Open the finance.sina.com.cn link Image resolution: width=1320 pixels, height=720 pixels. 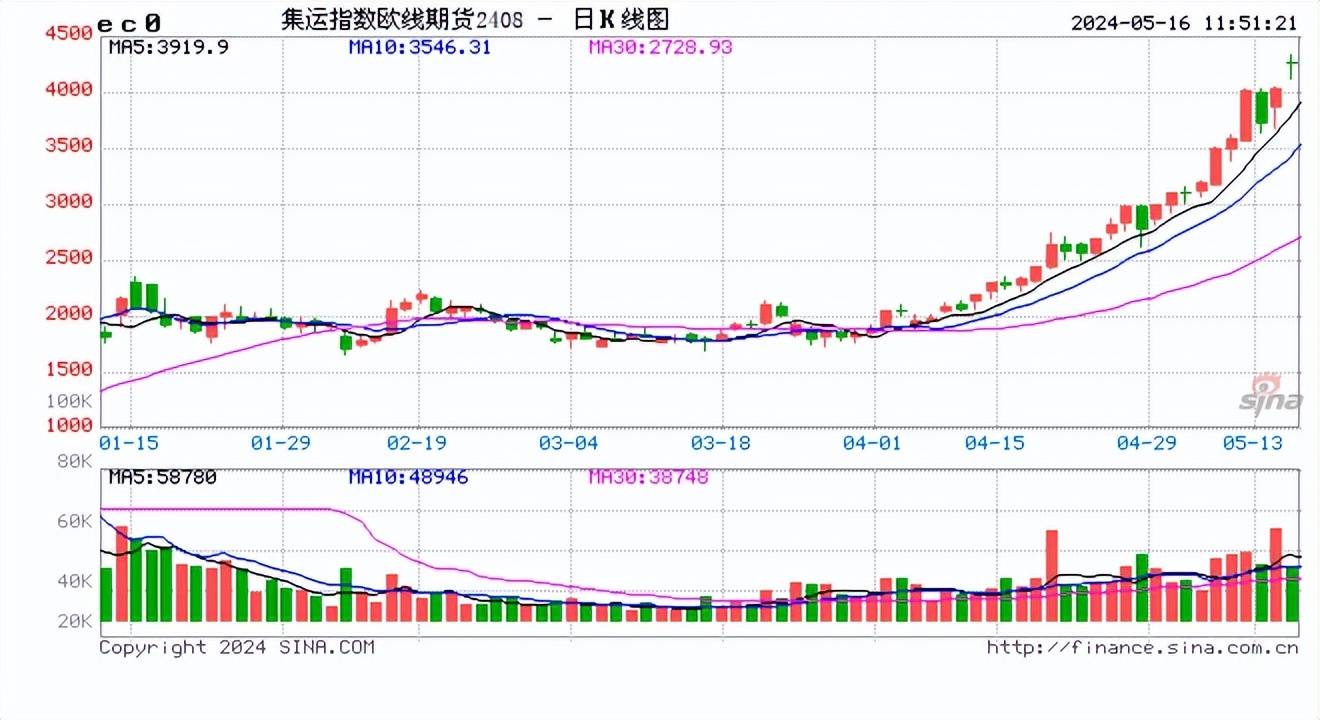tap(1142, 647)
